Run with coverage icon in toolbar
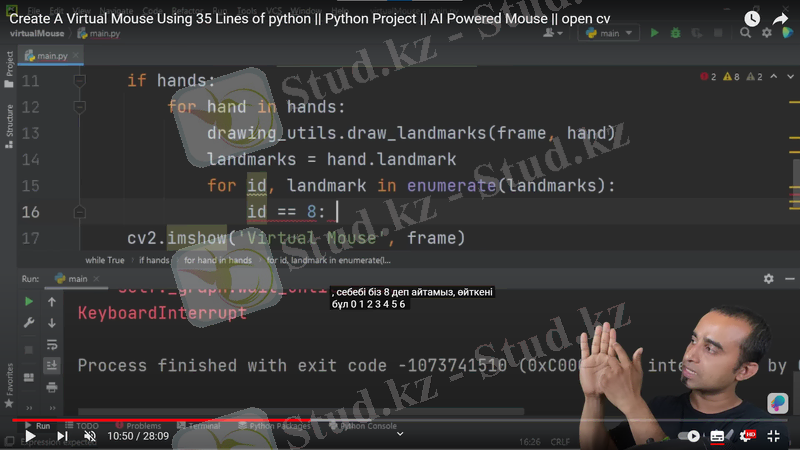This screenshot has height=450, width=800. pyautogui.click(x=696, y=33)
